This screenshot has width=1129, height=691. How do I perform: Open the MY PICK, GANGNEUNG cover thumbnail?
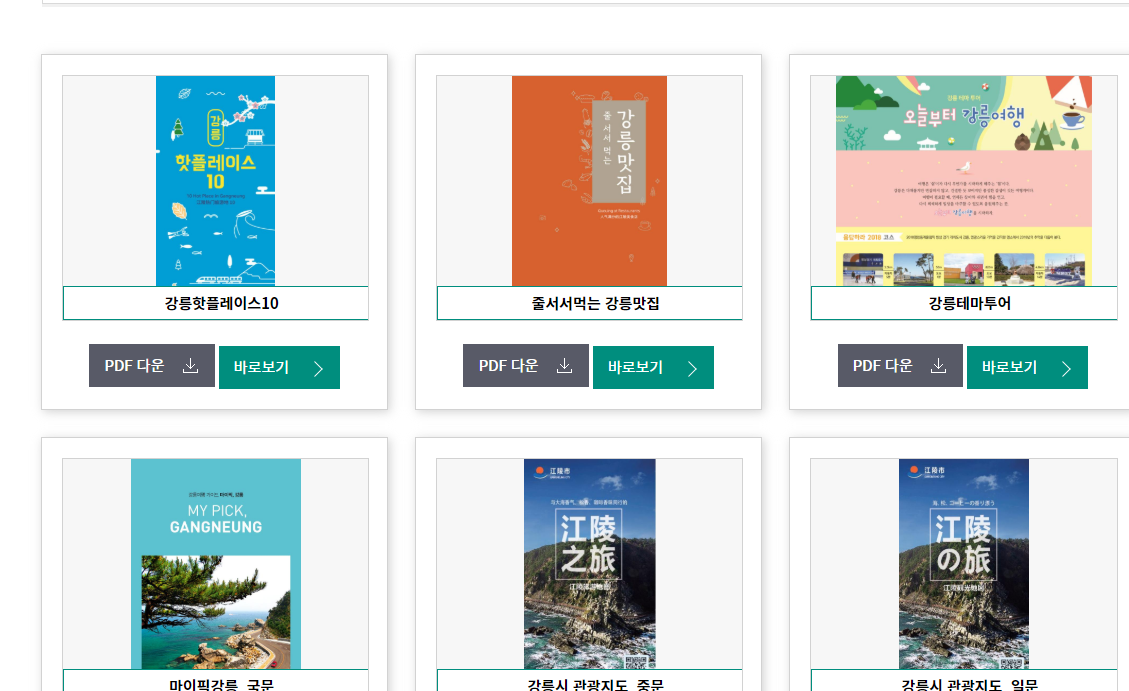click(x=216, y=564)
